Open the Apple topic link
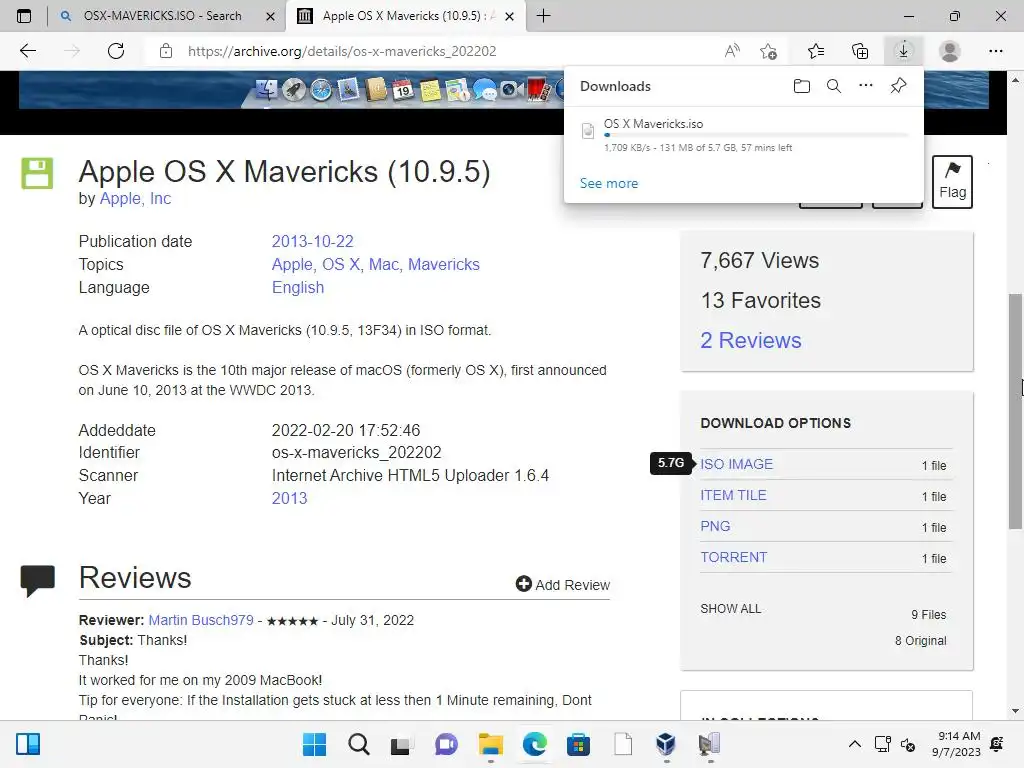Screen dimensions: 1024x768 coord(292,264)
